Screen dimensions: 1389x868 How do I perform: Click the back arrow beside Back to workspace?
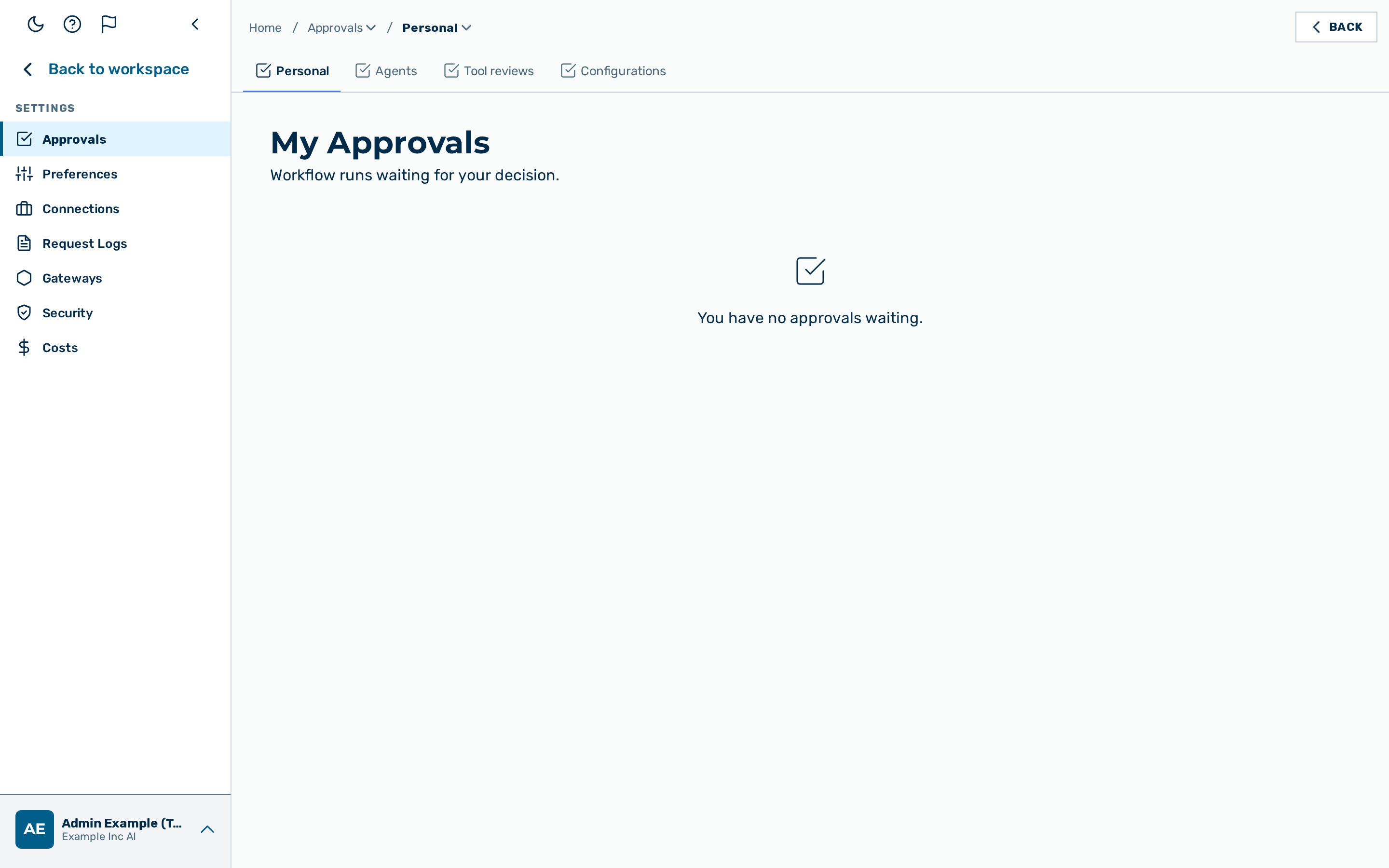(x=27, y=69)
